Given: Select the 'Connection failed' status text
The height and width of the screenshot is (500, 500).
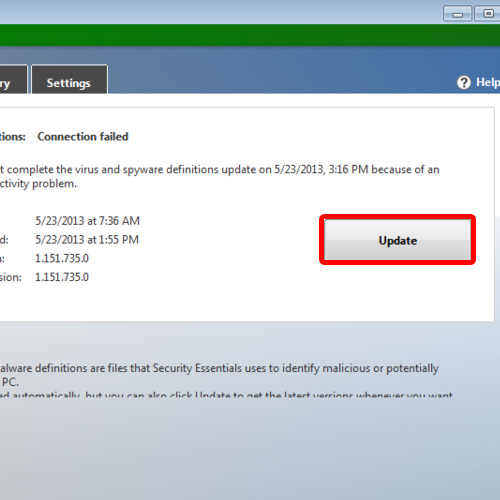Looking at the screenshot, I should click(x=83, y=137).
